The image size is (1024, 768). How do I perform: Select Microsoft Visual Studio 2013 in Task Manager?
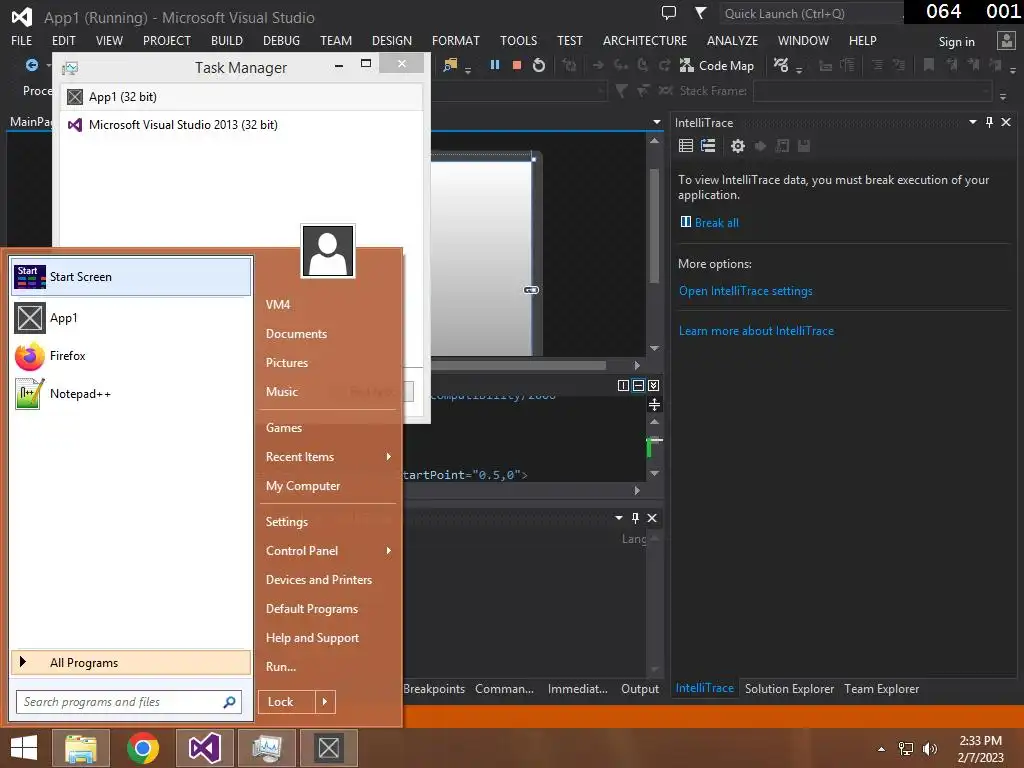[x=241, y=125]
